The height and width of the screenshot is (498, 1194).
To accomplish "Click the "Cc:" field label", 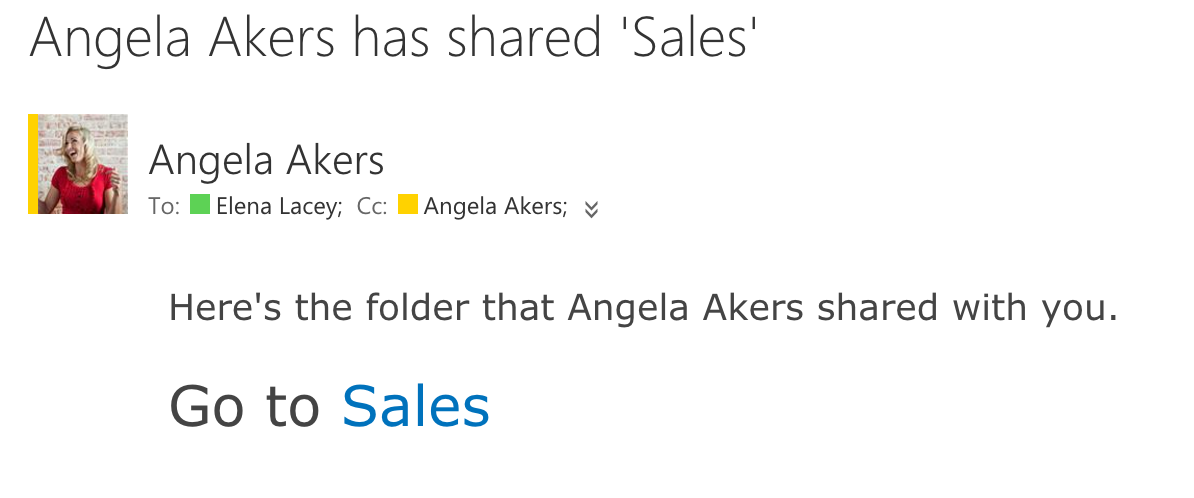I will [x=372, y=207].
